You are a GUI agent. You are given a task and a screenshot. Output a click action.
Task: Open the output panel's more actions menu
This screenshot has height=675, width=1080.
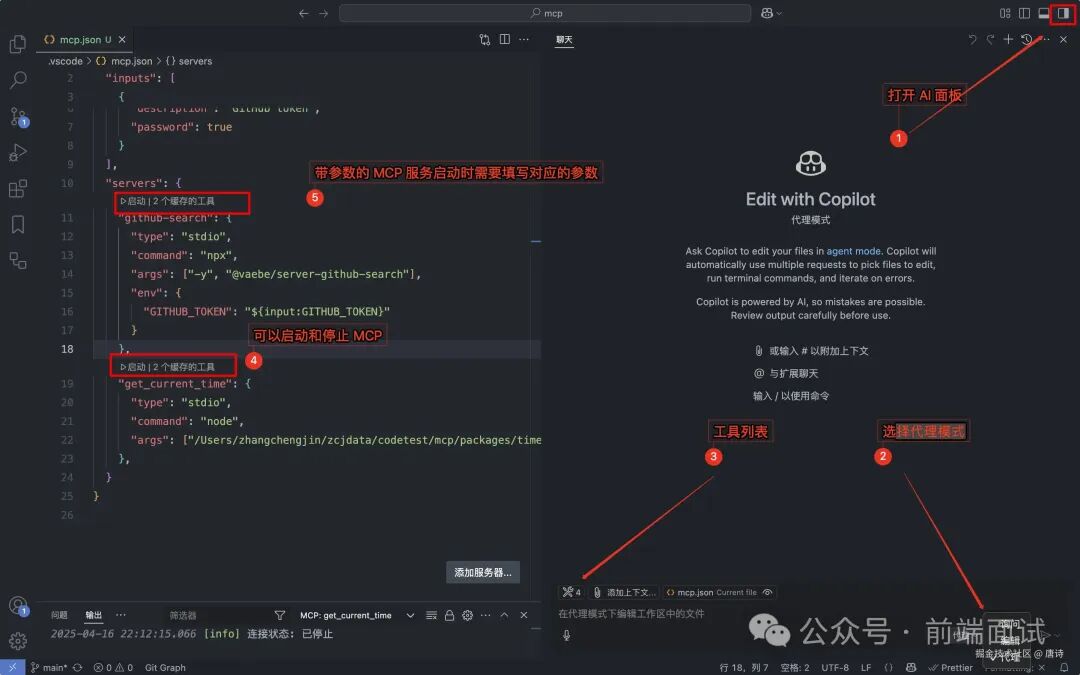tap(486, 615)
